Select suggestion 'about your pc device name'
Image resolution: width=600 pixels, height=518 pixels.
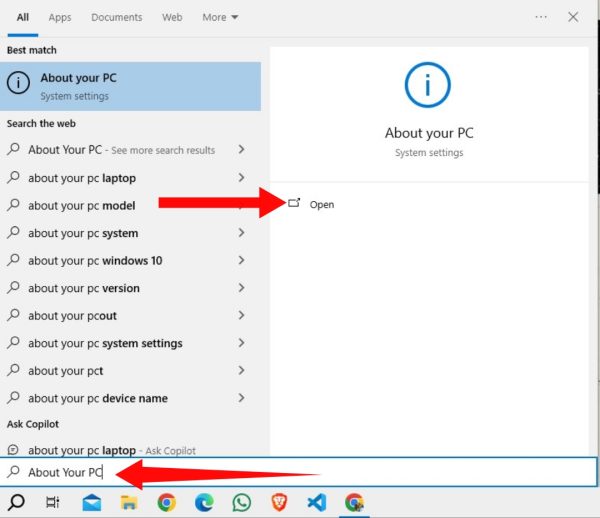(x=98, y=398)
